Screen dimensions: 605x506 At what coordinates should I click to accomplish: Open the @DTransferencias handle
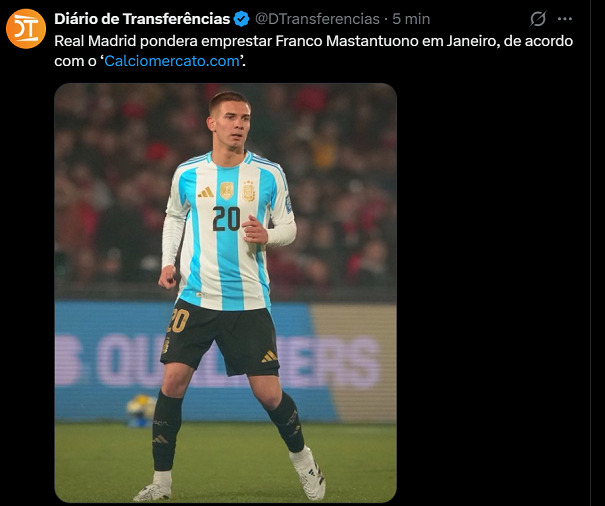(x=317, y=19)
